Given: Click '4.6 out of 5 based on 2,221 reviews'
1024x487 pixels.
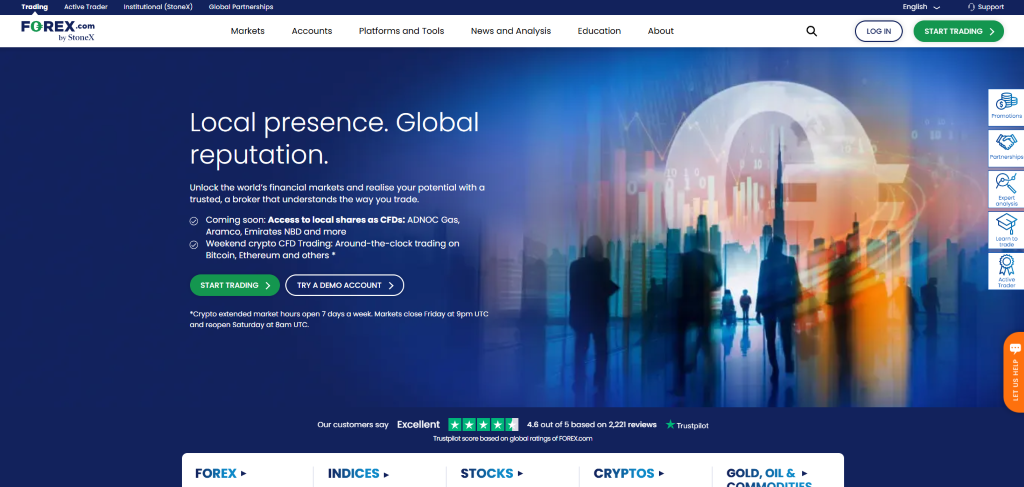Looking at the screenshot, I should coord(591,424).
